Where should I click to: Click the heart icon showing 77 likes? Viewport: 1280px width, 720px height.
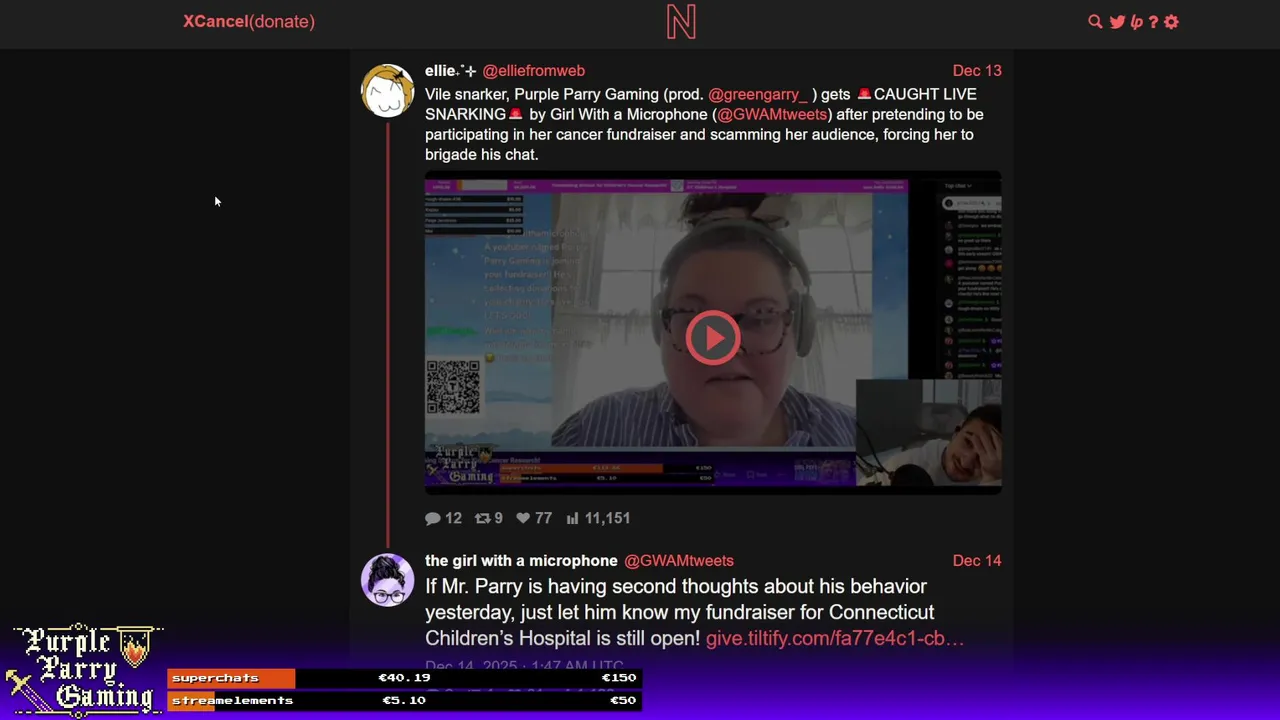tap(523, 518)
